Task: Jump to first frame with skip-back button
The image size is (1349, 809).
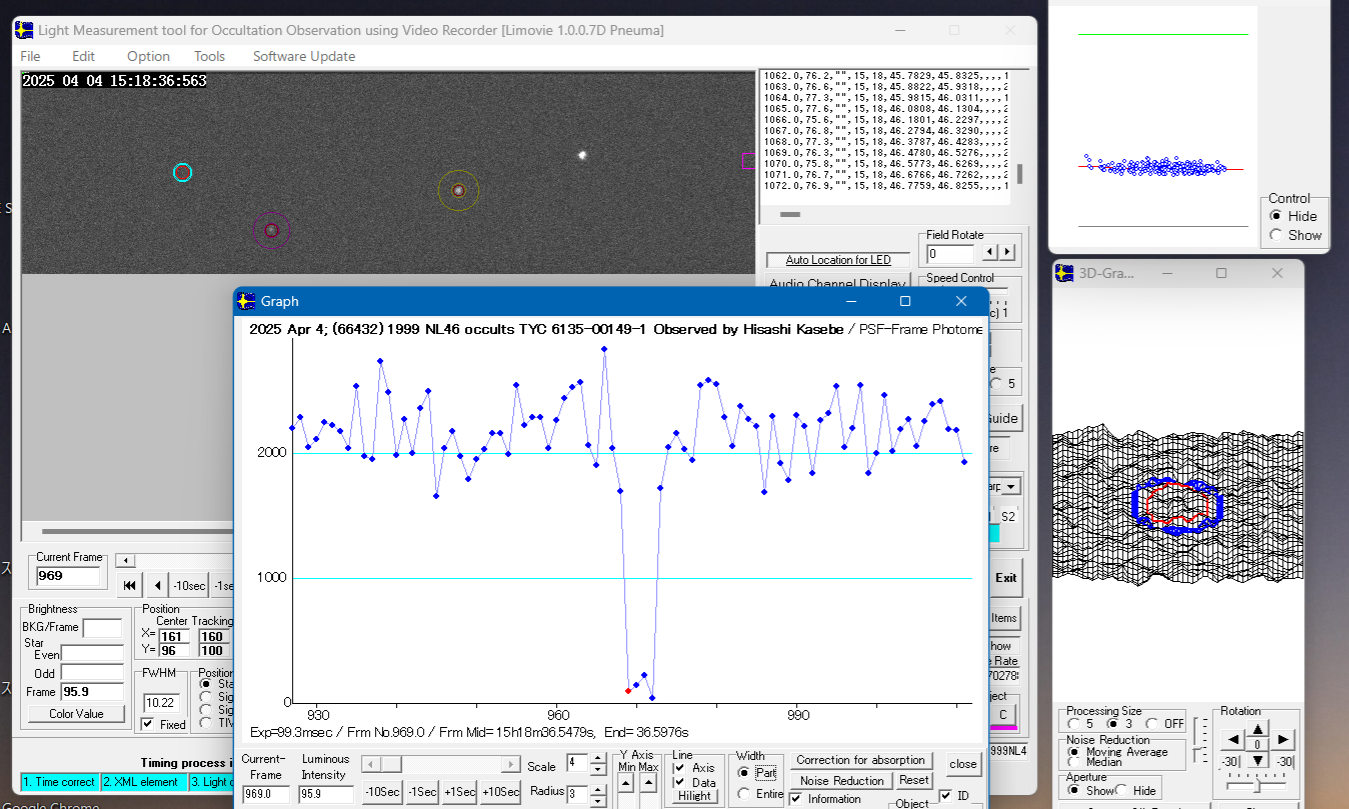Action: pyautogui.click(x=130, y=585)
